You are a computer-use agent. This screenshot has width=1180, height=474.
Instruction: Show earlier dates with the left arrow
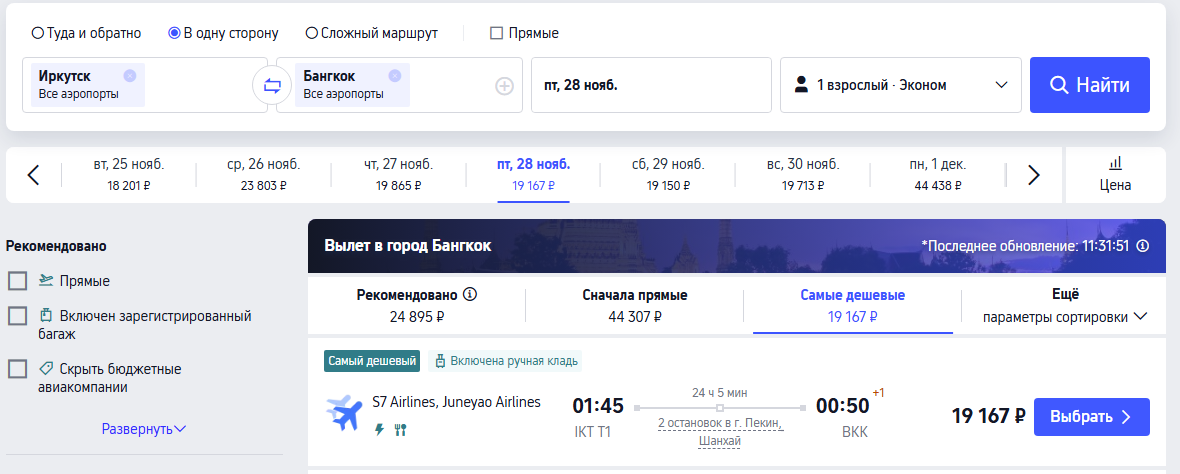point(33,175)
